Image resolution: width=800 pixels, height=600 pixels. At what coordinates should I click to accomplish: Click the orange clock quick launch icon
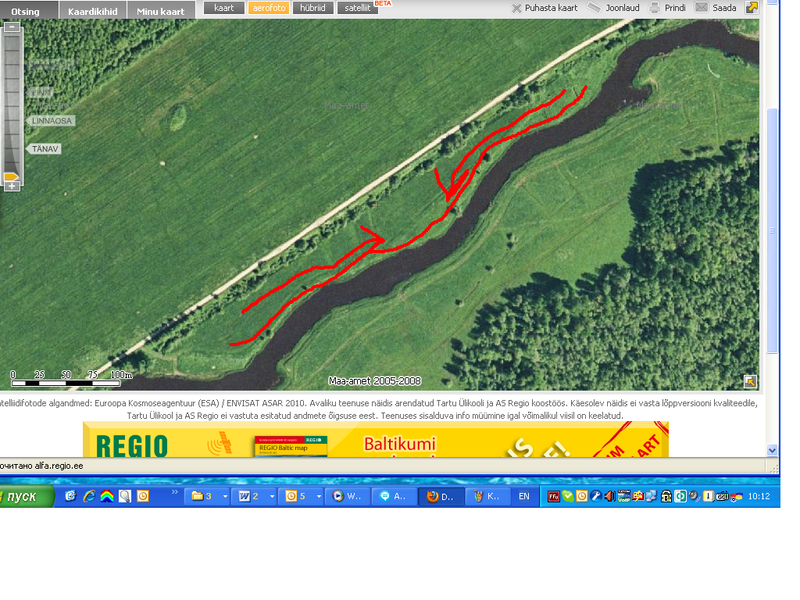coord(143,496)
